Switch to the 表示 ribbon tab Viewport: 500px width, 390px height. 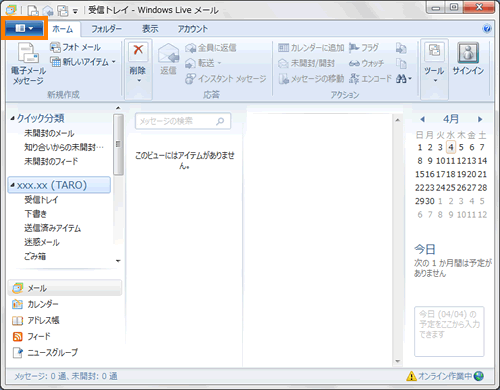click(x=150, y=29)
